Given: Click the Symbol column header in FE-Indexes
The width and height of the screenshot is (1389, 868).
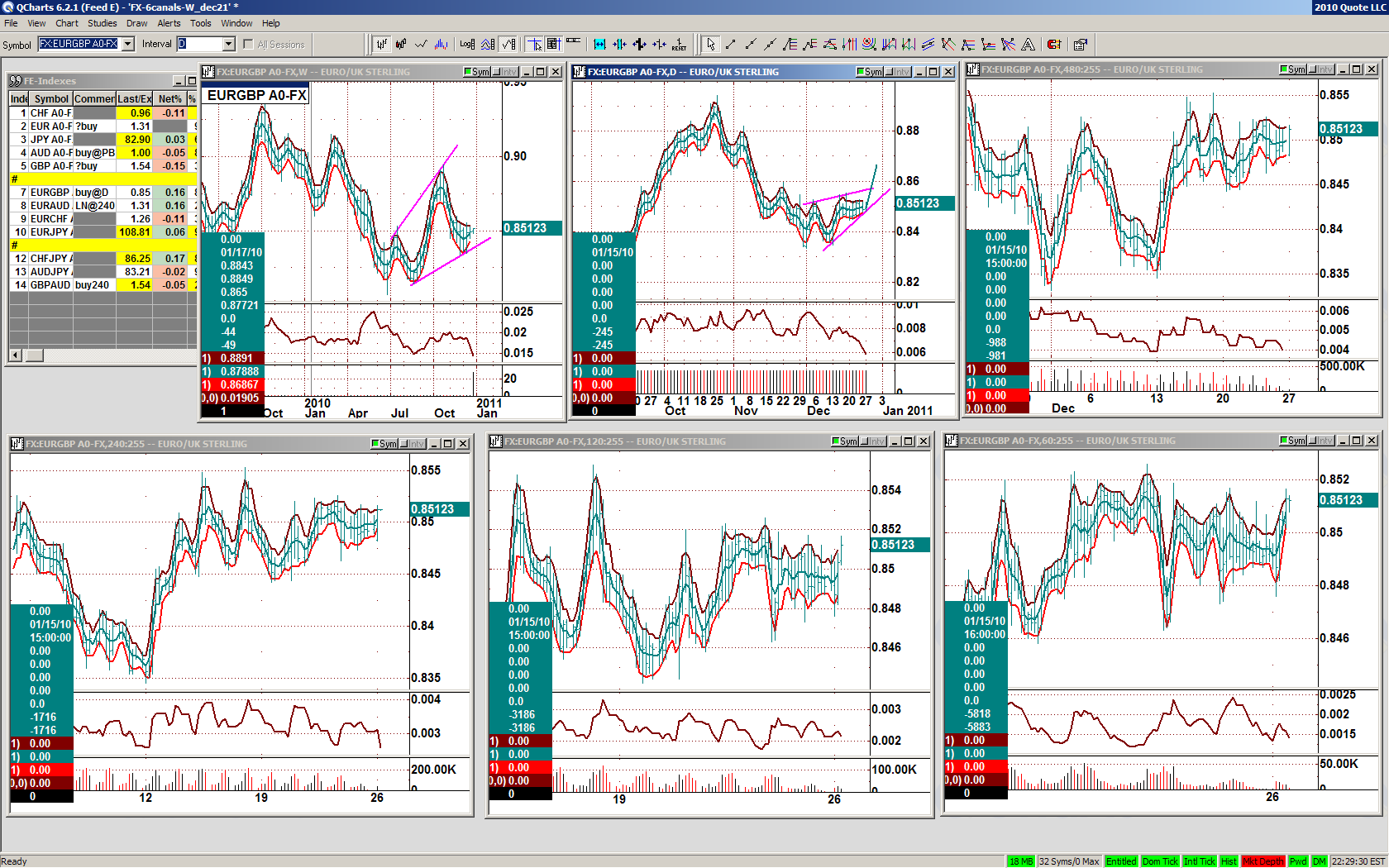Looking at the screenshot, I should [51, 98].
